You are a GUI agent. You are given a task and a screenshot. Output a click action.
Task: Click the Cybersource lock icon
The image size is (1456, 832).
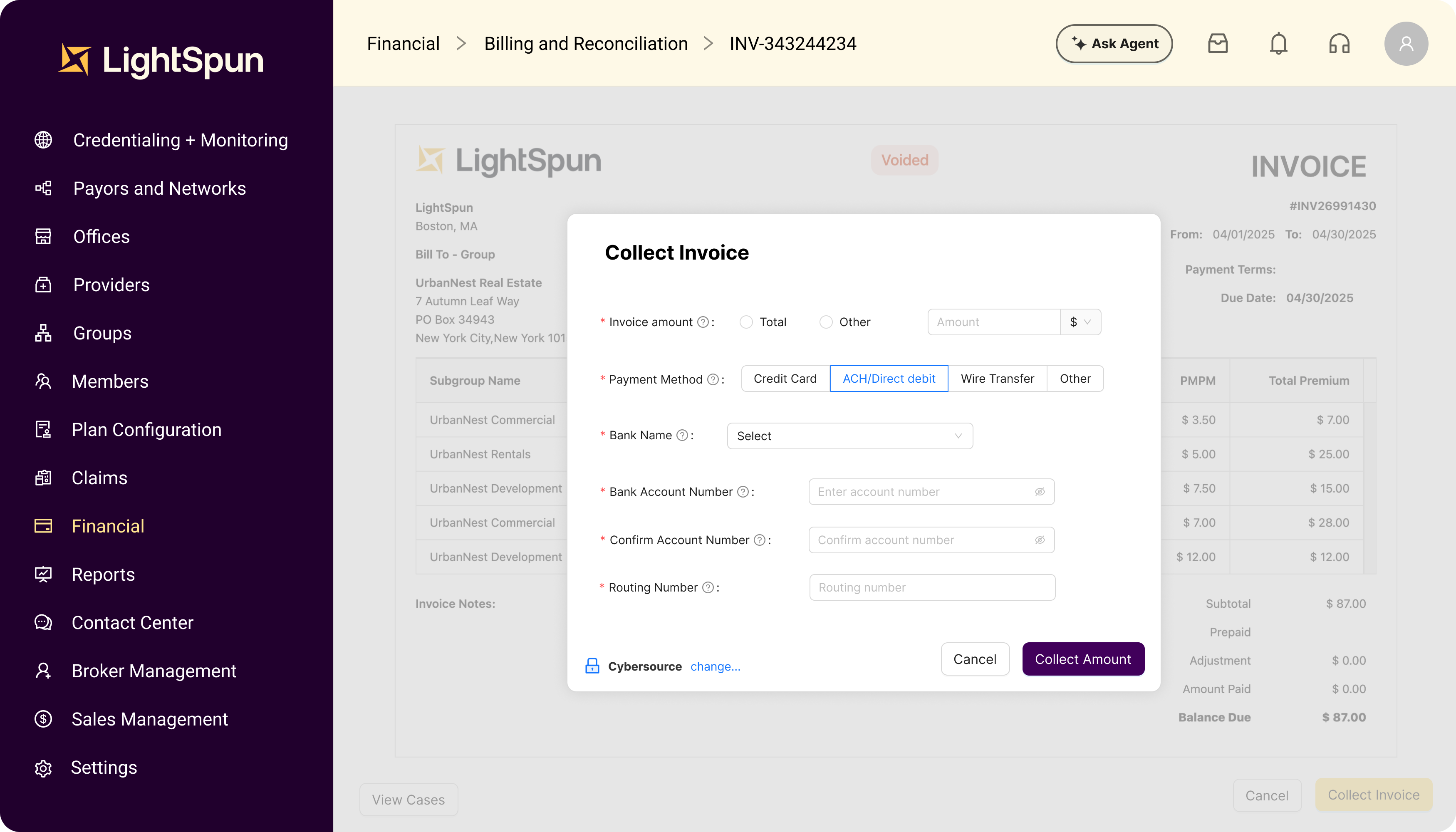pyautogui.click(x=592, y=666)
